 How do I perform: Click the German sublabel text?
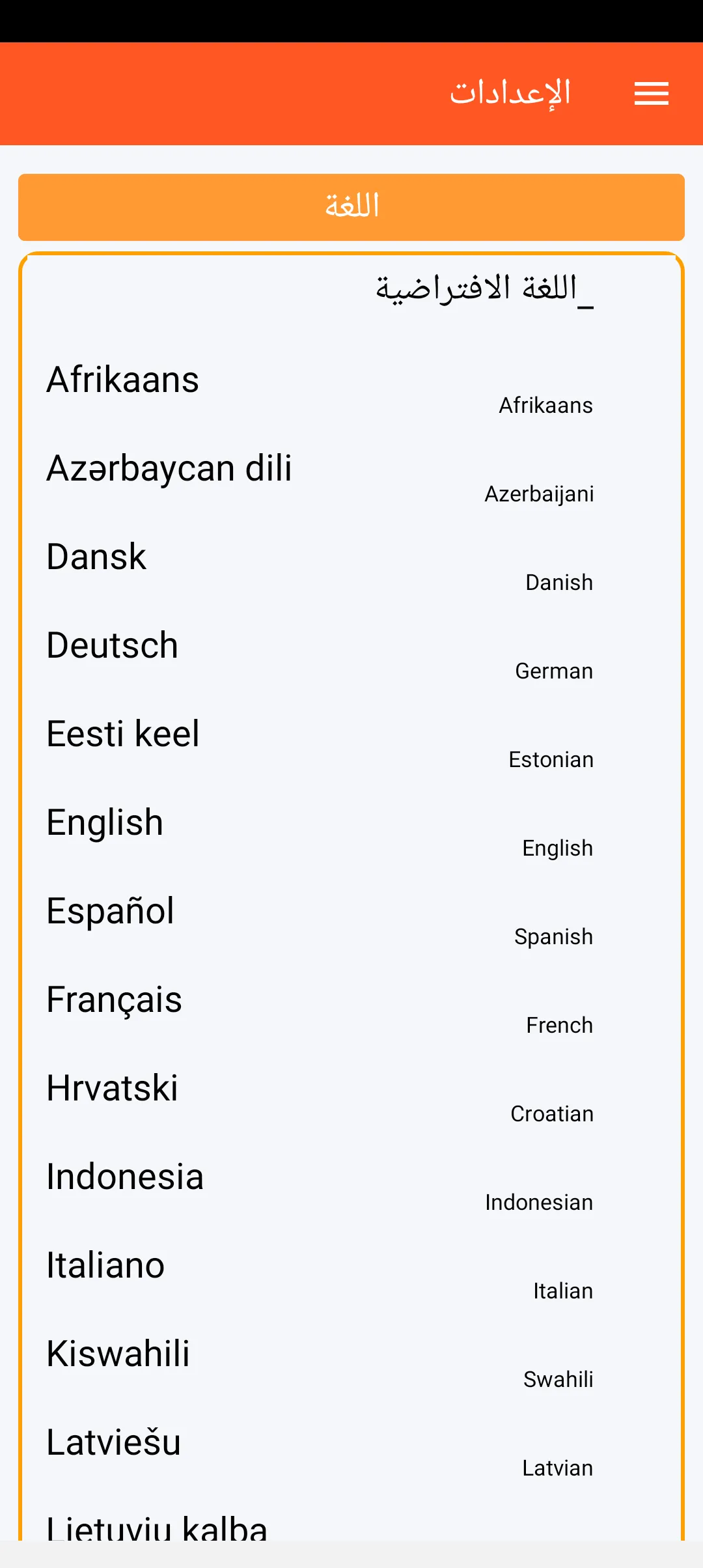554,671
